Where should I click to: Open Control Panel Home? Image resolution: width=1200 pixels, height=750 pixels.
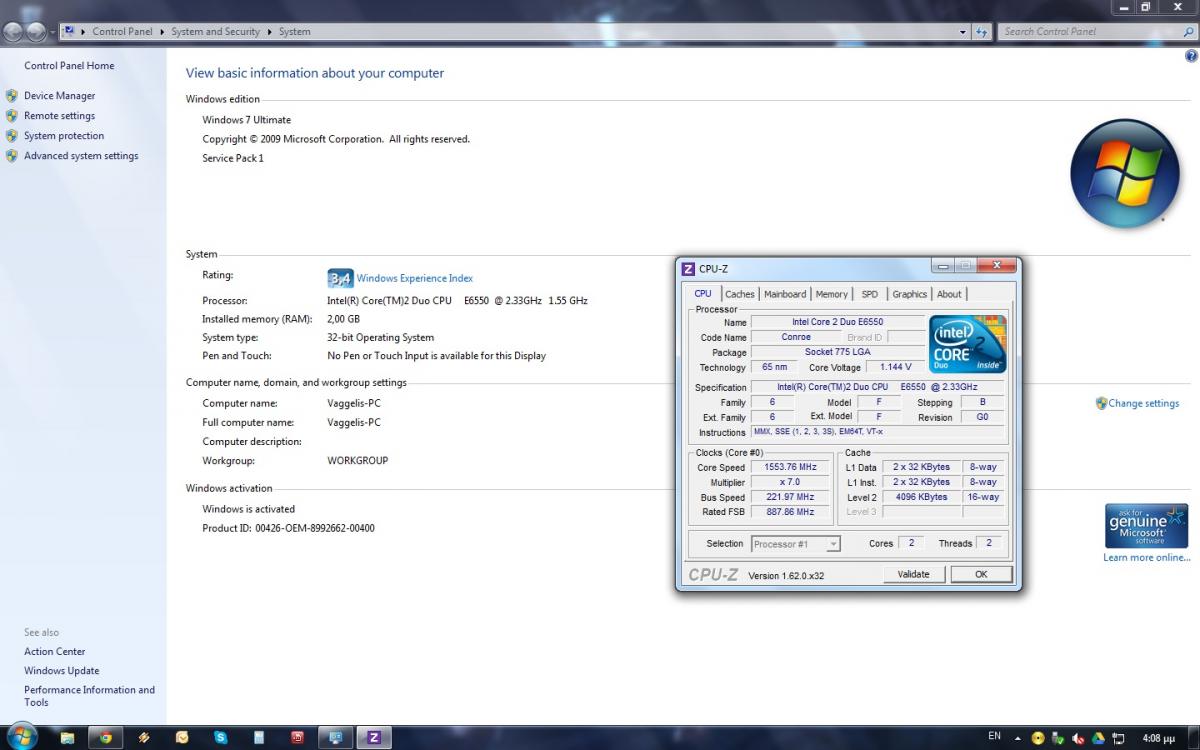[69, 66]
